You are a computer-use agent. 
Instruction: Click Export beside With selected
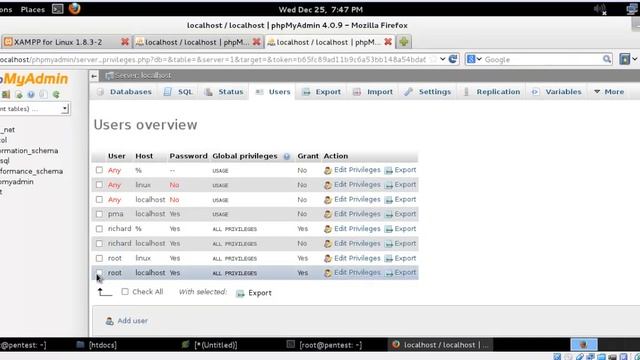click(x=254, y=293)
